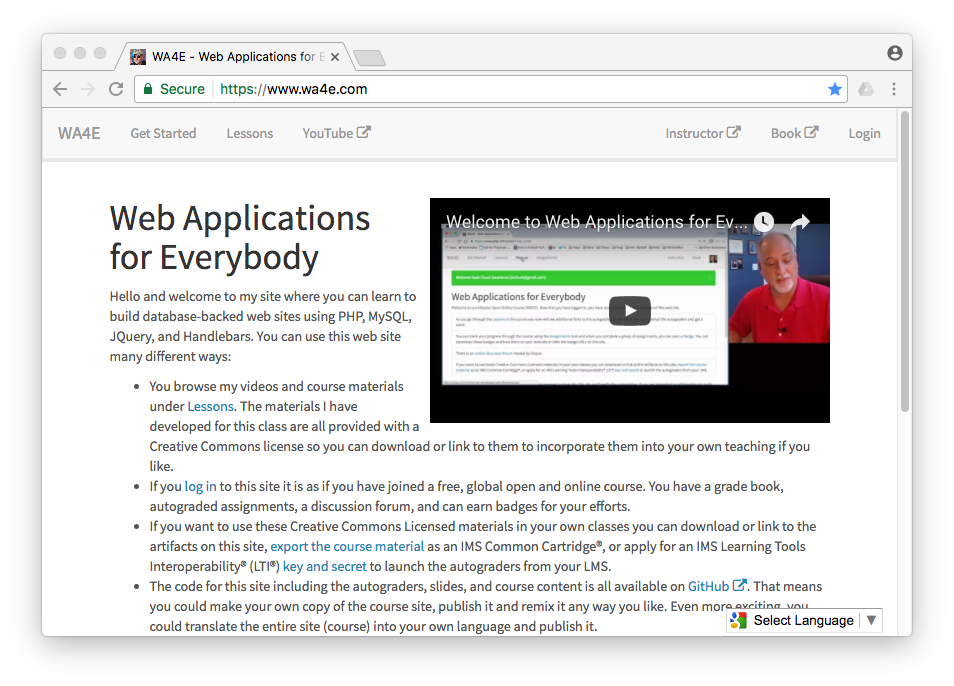
Task: Click the macOS window zoom button
Action: (x=100, y=53)
